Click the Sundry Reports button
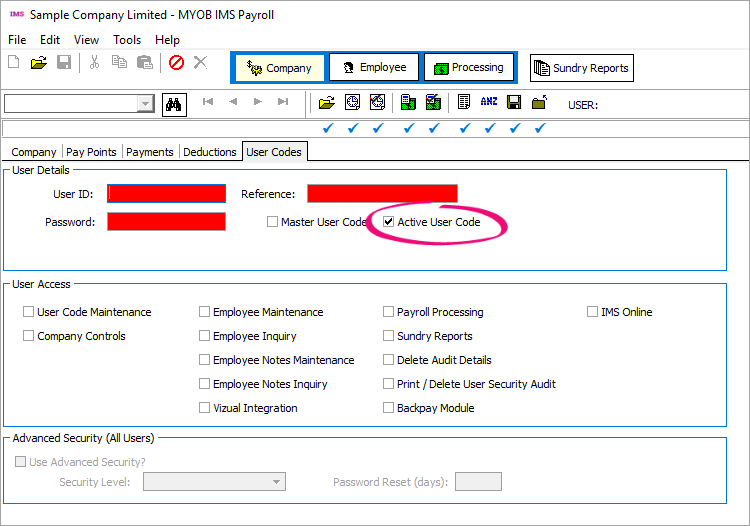750x526 pixels. tap(581, 68)
